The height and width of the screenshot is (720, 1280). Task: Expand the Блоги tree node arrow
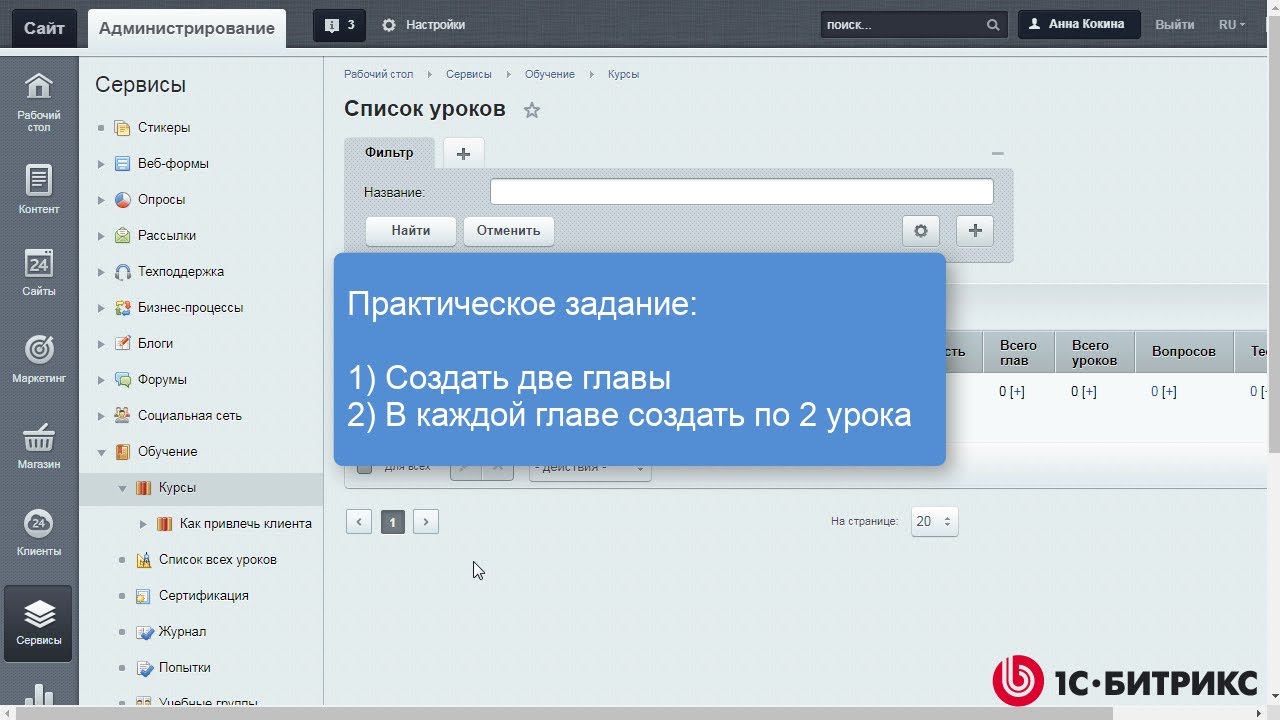click(x=101, y=344)
